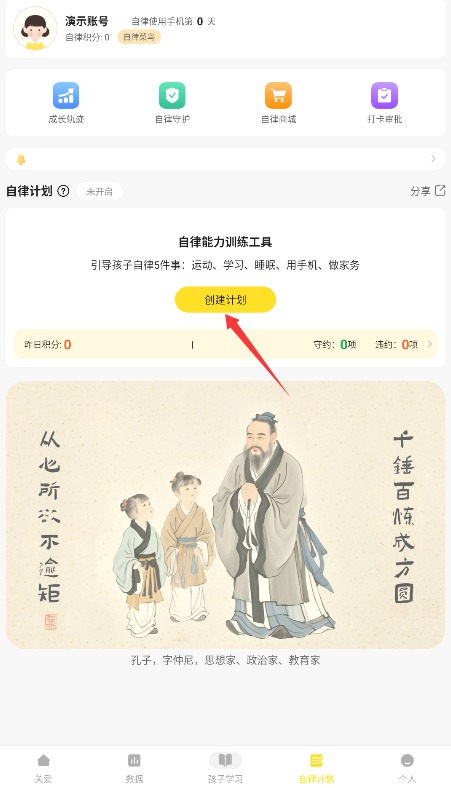Screen dimensions: 451x788
Task: Open the 自律荣誉 badge
Action: [x=139, y=37]
